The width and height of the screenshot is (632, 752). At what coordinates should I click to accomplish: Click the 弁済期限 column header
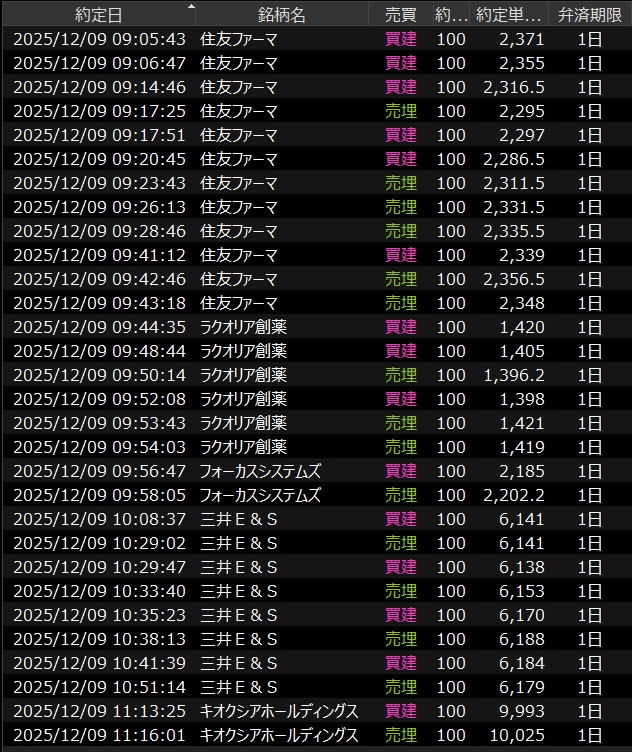591,15
